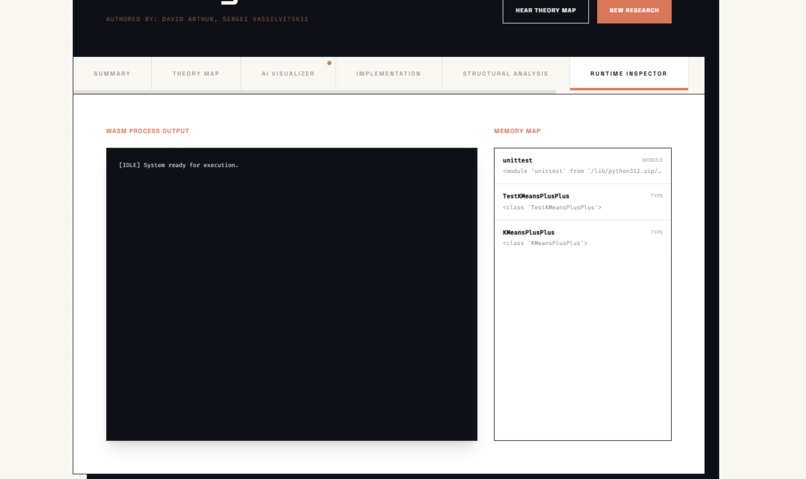This screenshot has width=806, height=479.
Task: Go to the Structural Analysis tab
Action: (505, 73)
